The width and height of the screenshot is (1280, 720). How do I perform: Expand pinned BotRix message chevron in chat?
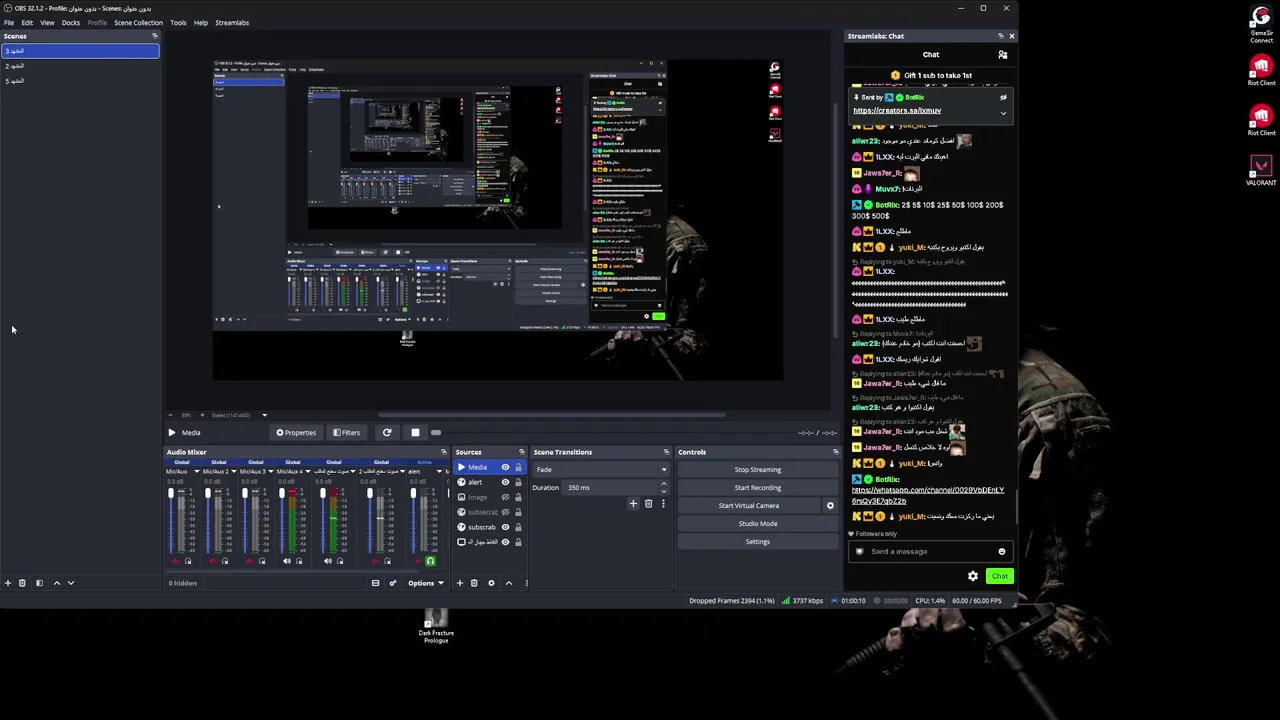[x=1003, y=113]
